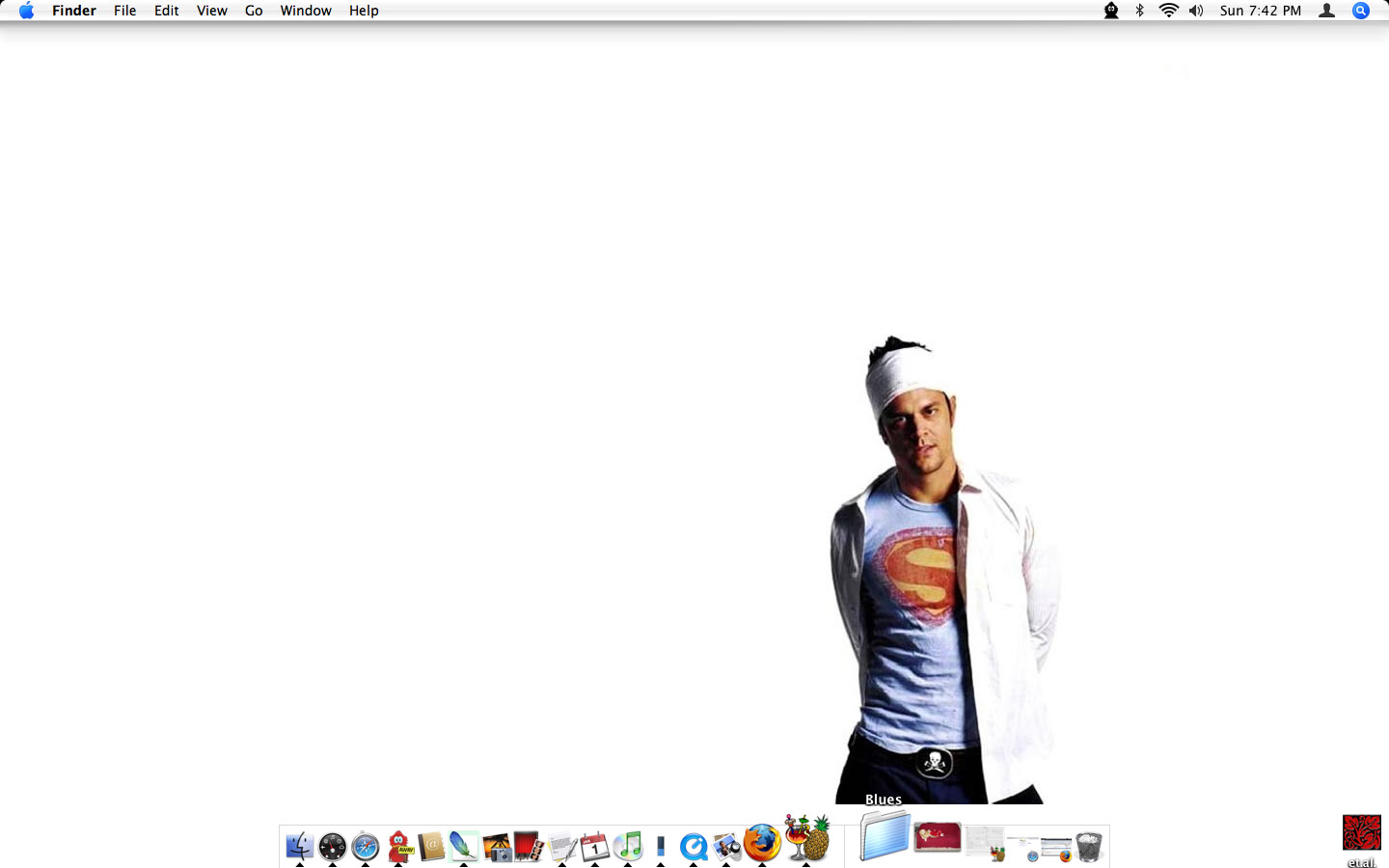The width and height of the screenshot is (1389, 868).
Task: Open the Bluetooth status menu
Action: tap(1139, 11)
